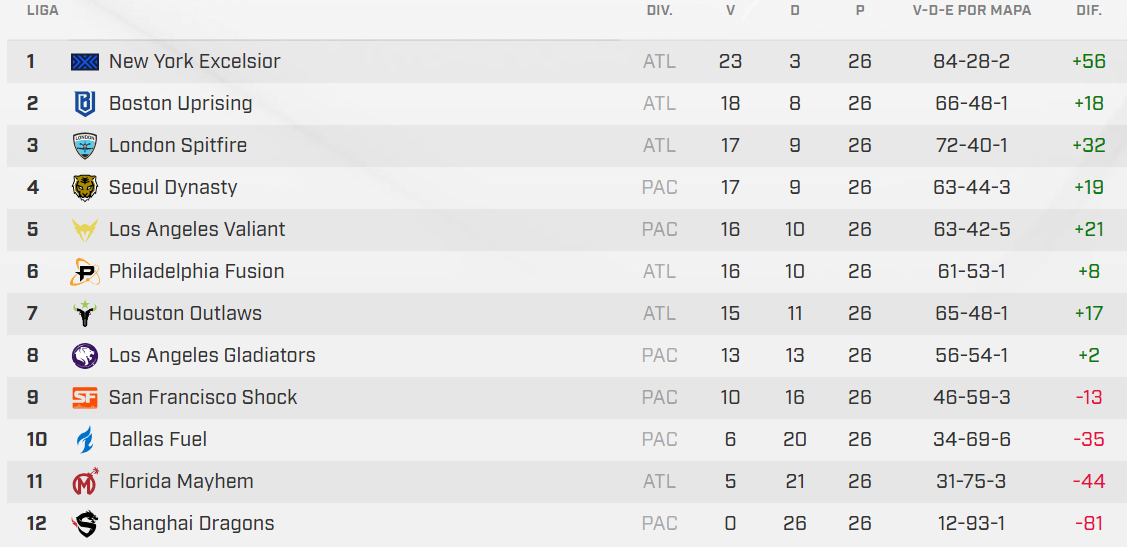Select the London Spitfire team logo

[85, 146]
